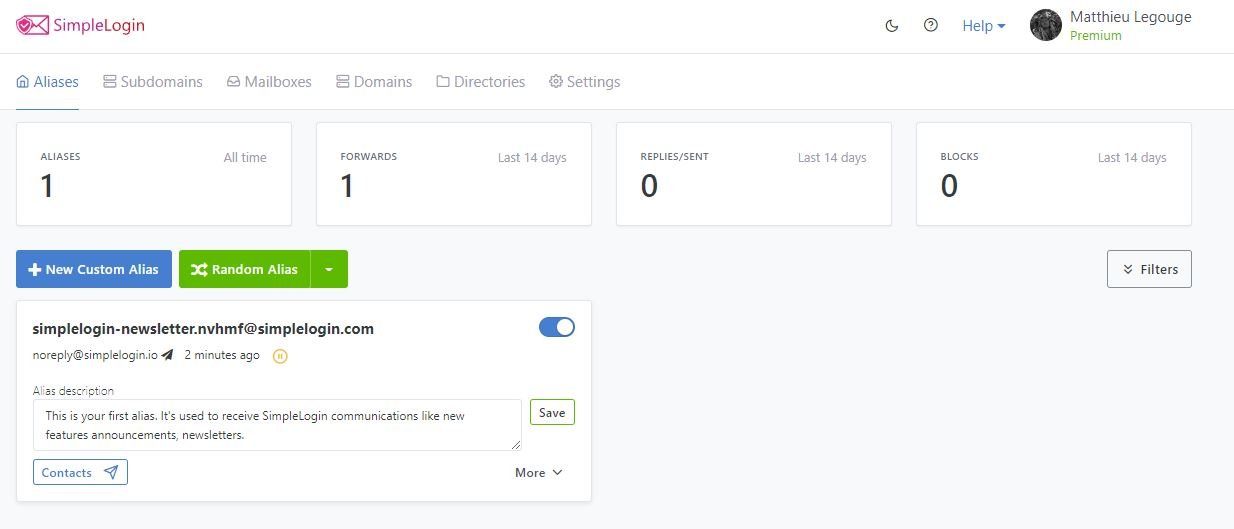Click the '2 minutes ago' timestamp
The width and height of the screenshot is (1234, 529).
(x=222, y=355)
